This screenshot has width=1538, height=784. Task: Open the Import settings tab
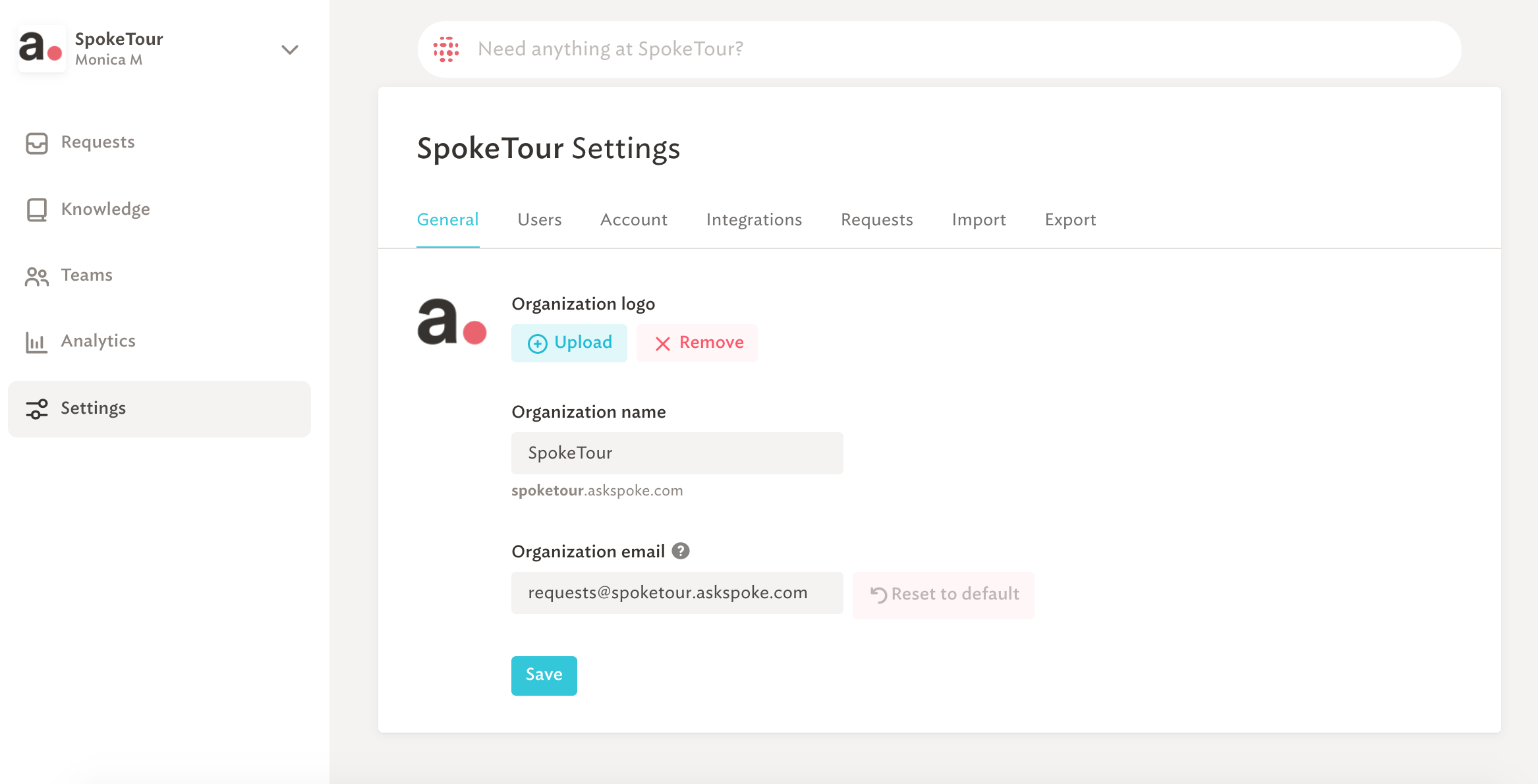(x=979, y=219)
